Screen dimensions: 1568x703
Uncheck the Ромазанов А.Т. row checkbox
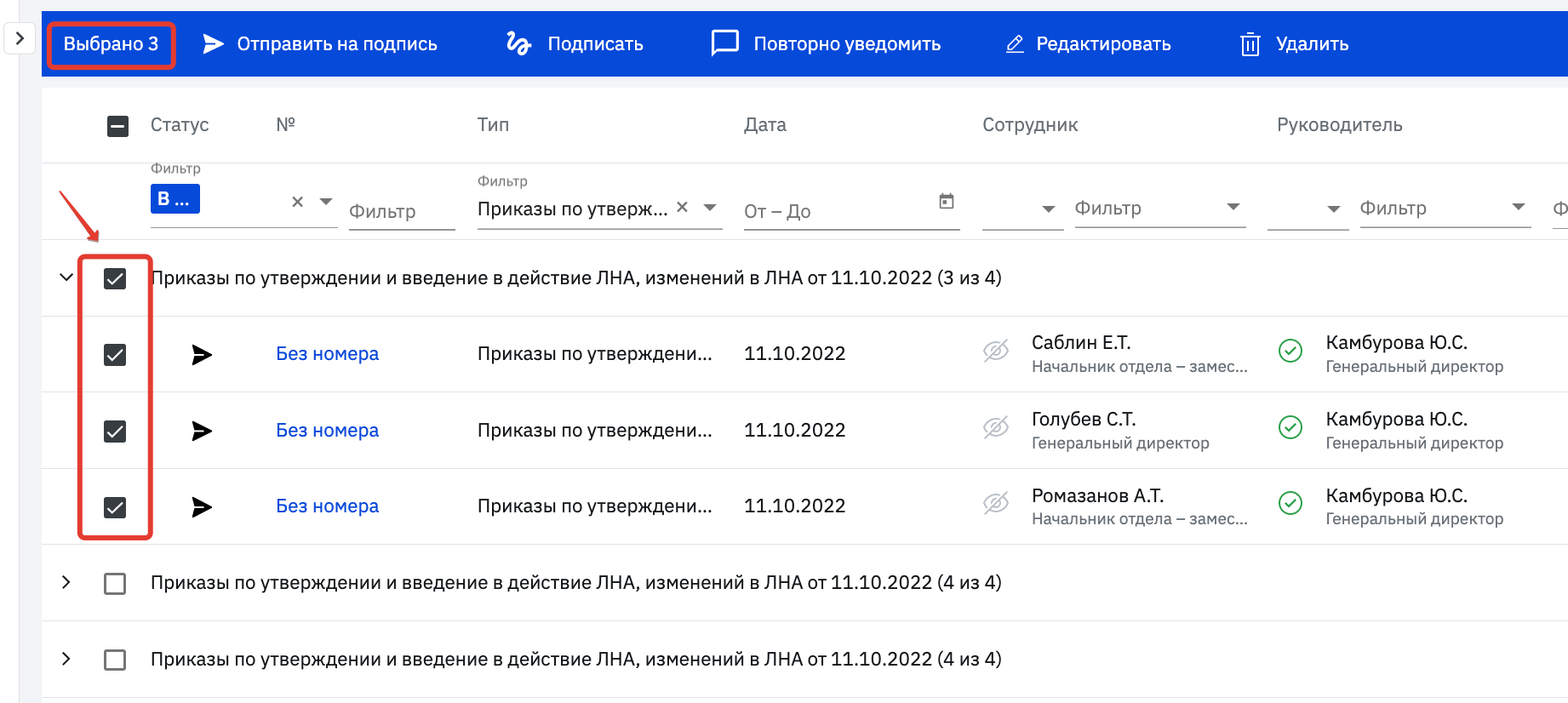115,507
